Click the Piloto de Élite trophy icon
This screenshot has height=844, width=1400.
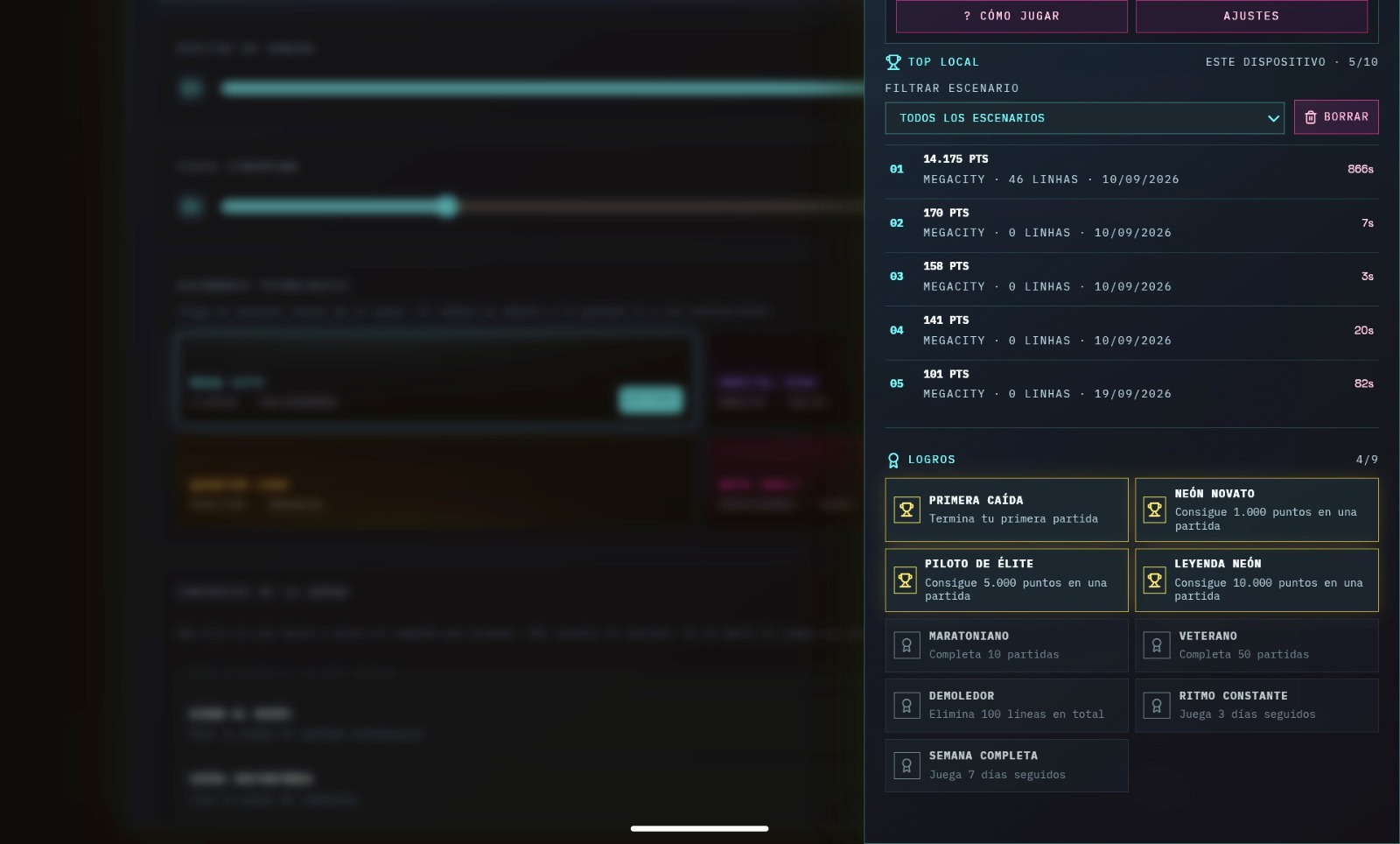tap(906, 580)
